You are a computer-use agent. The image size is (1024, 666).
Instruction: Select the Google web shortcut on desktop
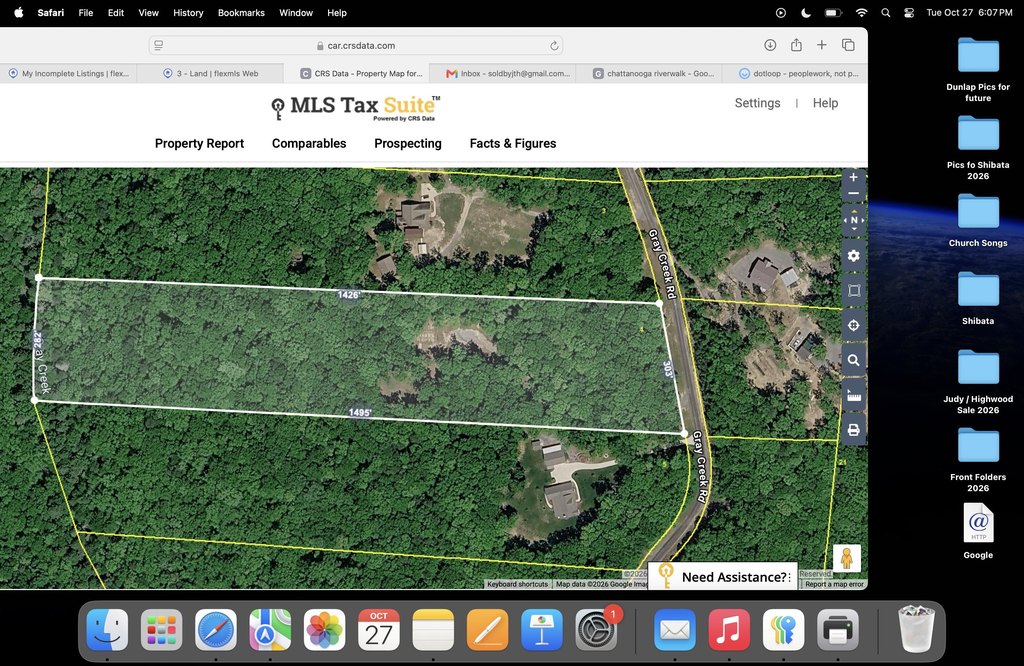tap(978, 531)
